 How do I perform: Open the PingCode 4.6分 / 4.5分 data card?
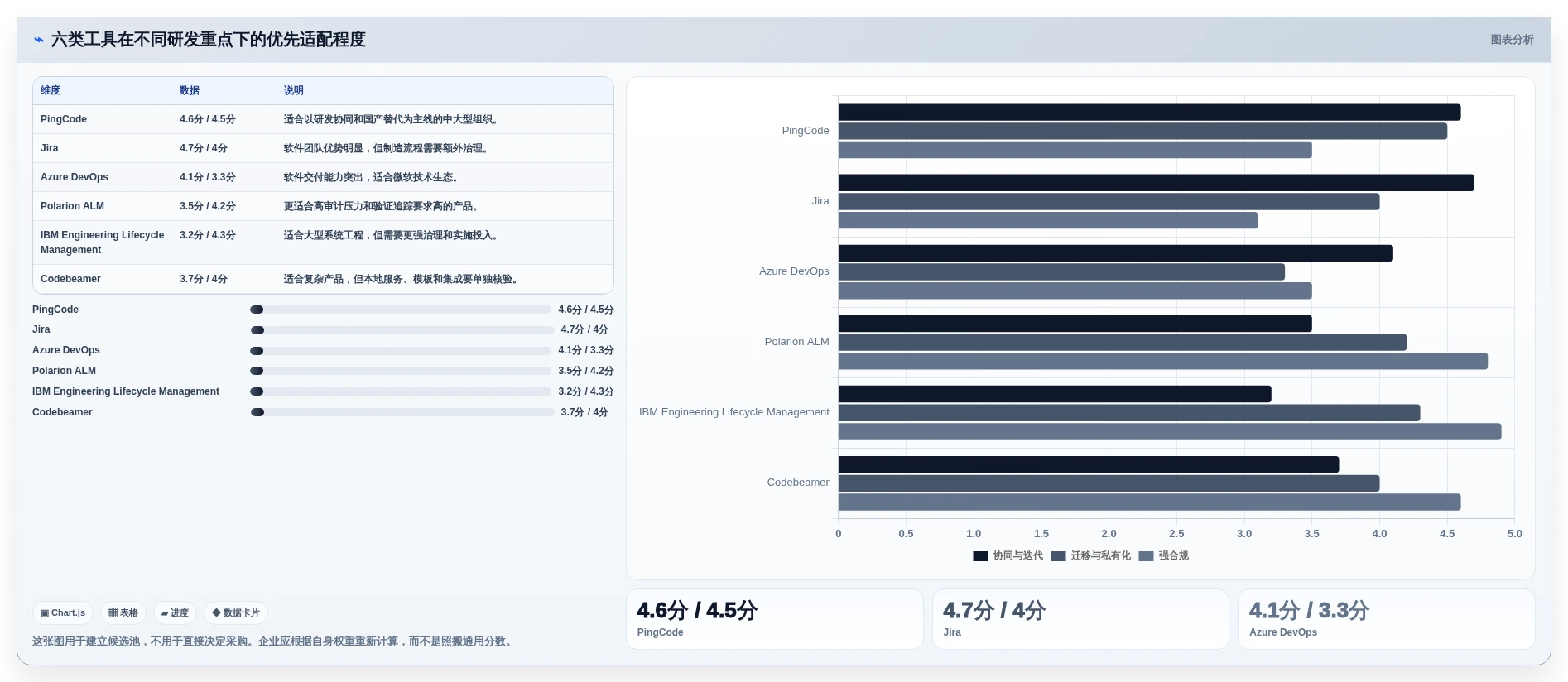tap(775, 619)
